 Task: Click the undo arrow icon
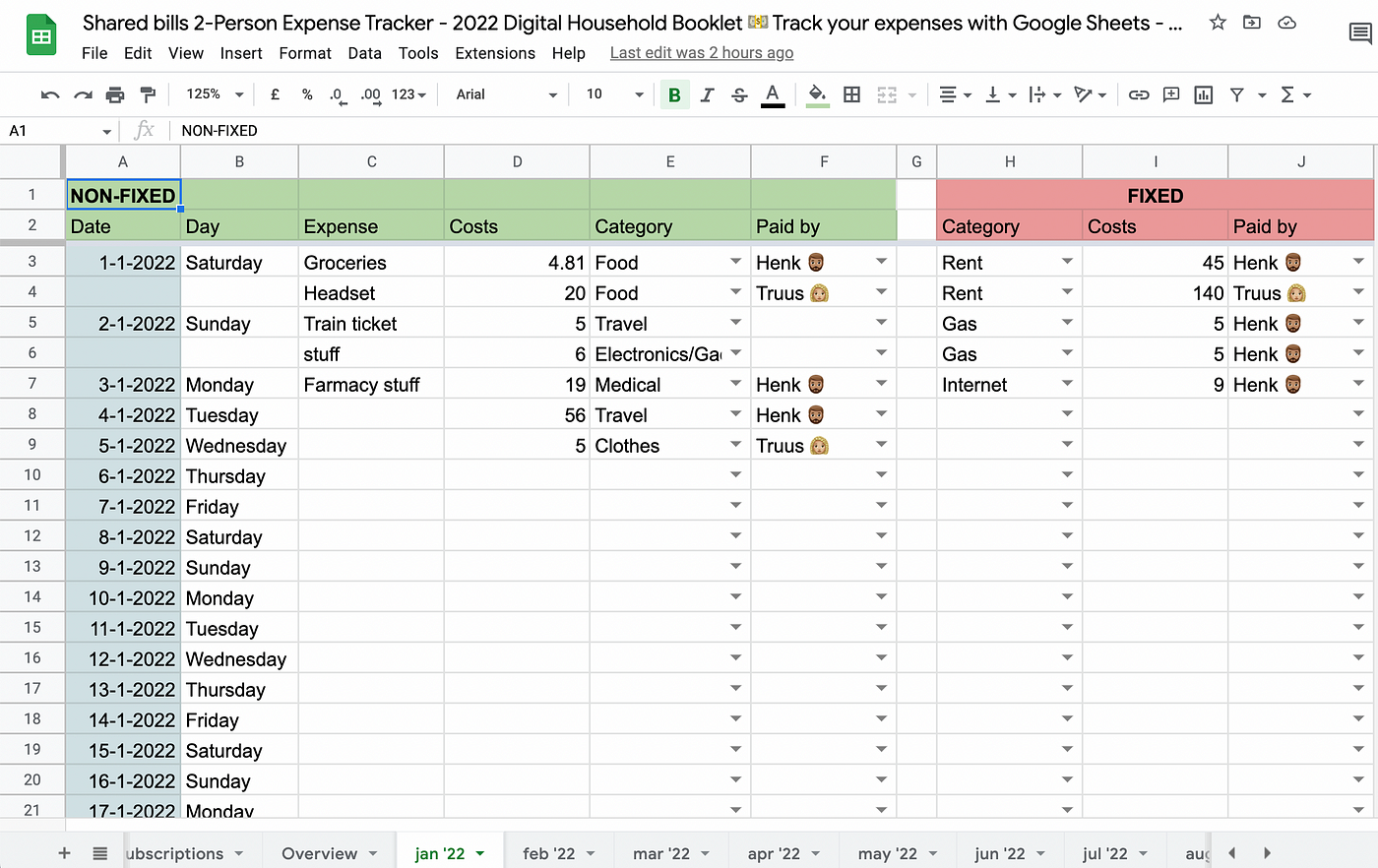click(x=50, y=94)
